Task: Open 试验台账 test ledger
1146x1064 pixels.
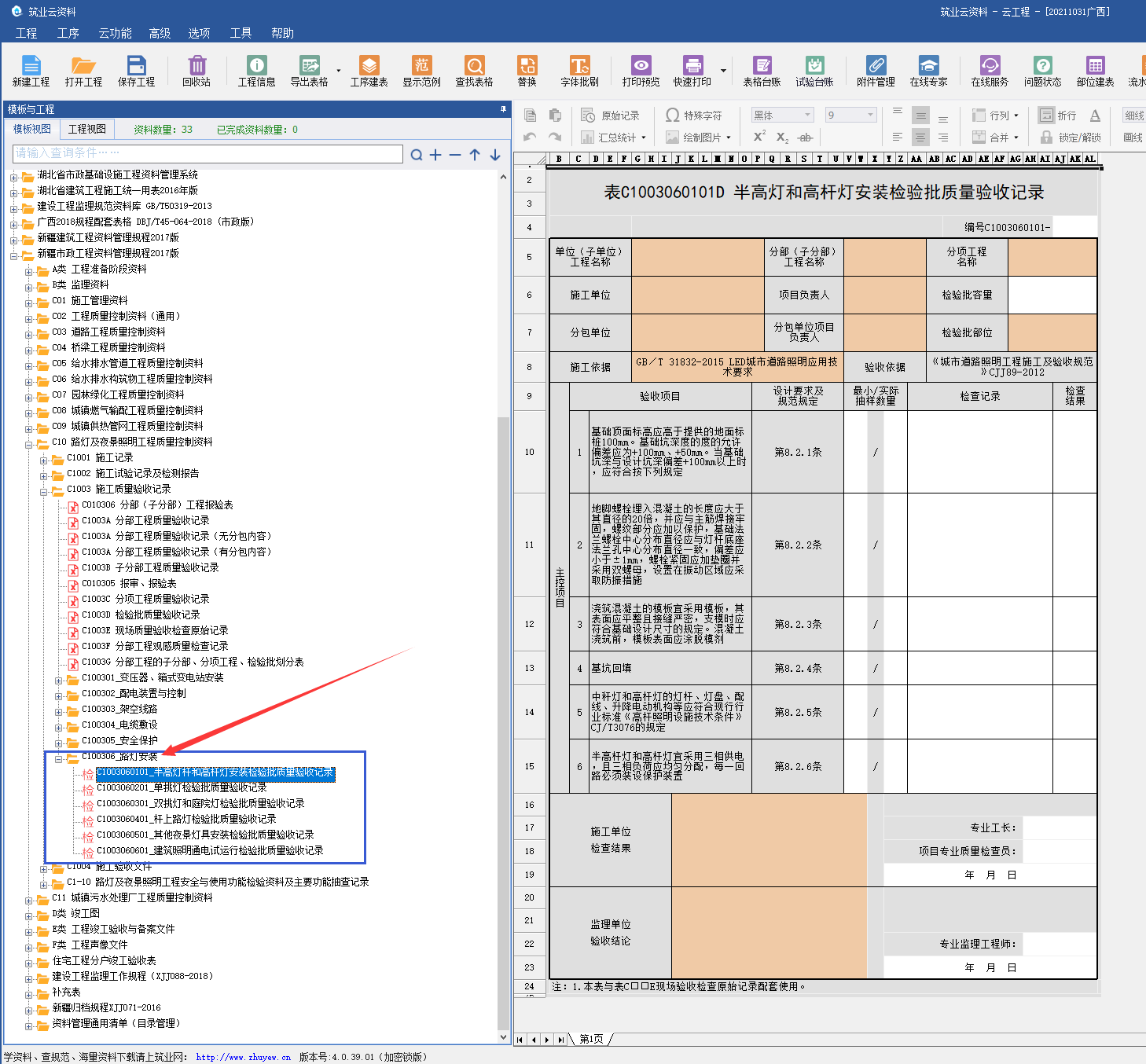Action: tap(814, 71)
